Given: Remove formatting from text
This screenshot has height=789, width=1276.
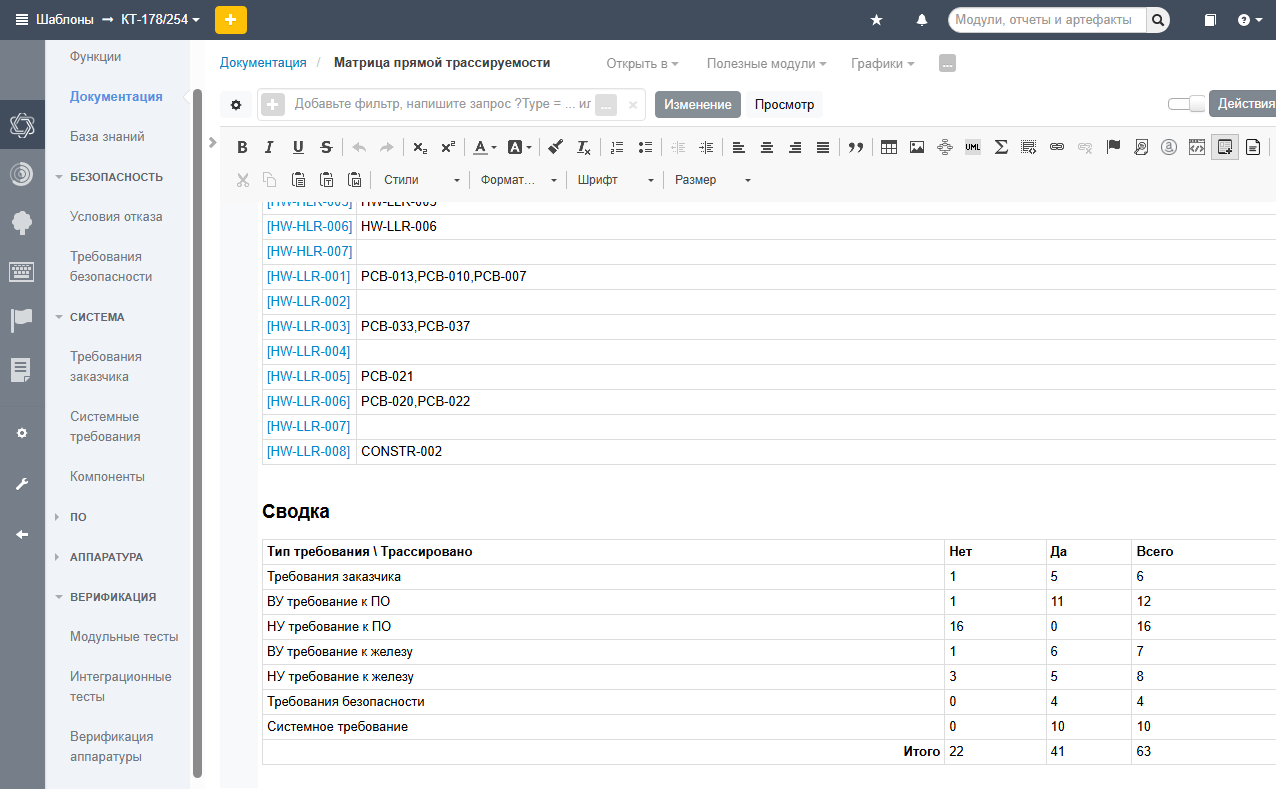Looking at the screenshot, I should 584,147.
